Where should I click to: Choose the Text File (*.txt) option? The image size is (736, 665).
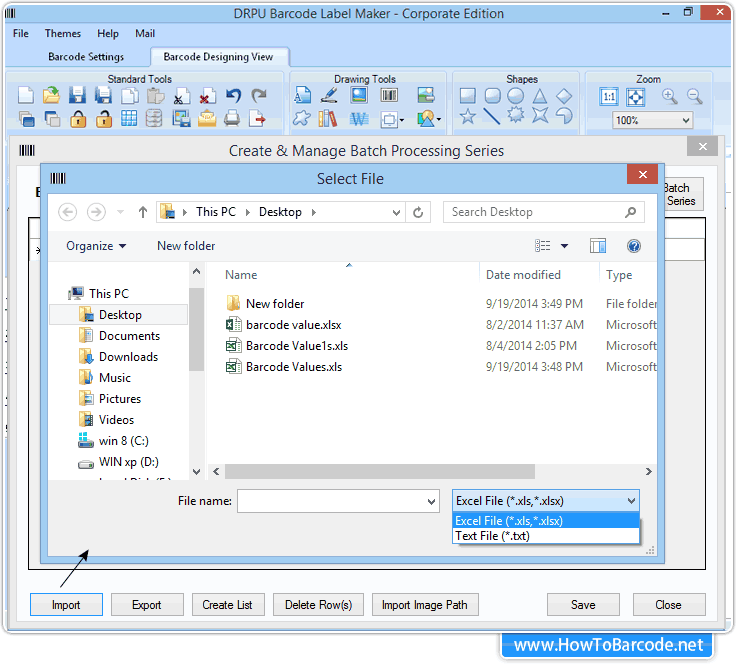point(545,535)
